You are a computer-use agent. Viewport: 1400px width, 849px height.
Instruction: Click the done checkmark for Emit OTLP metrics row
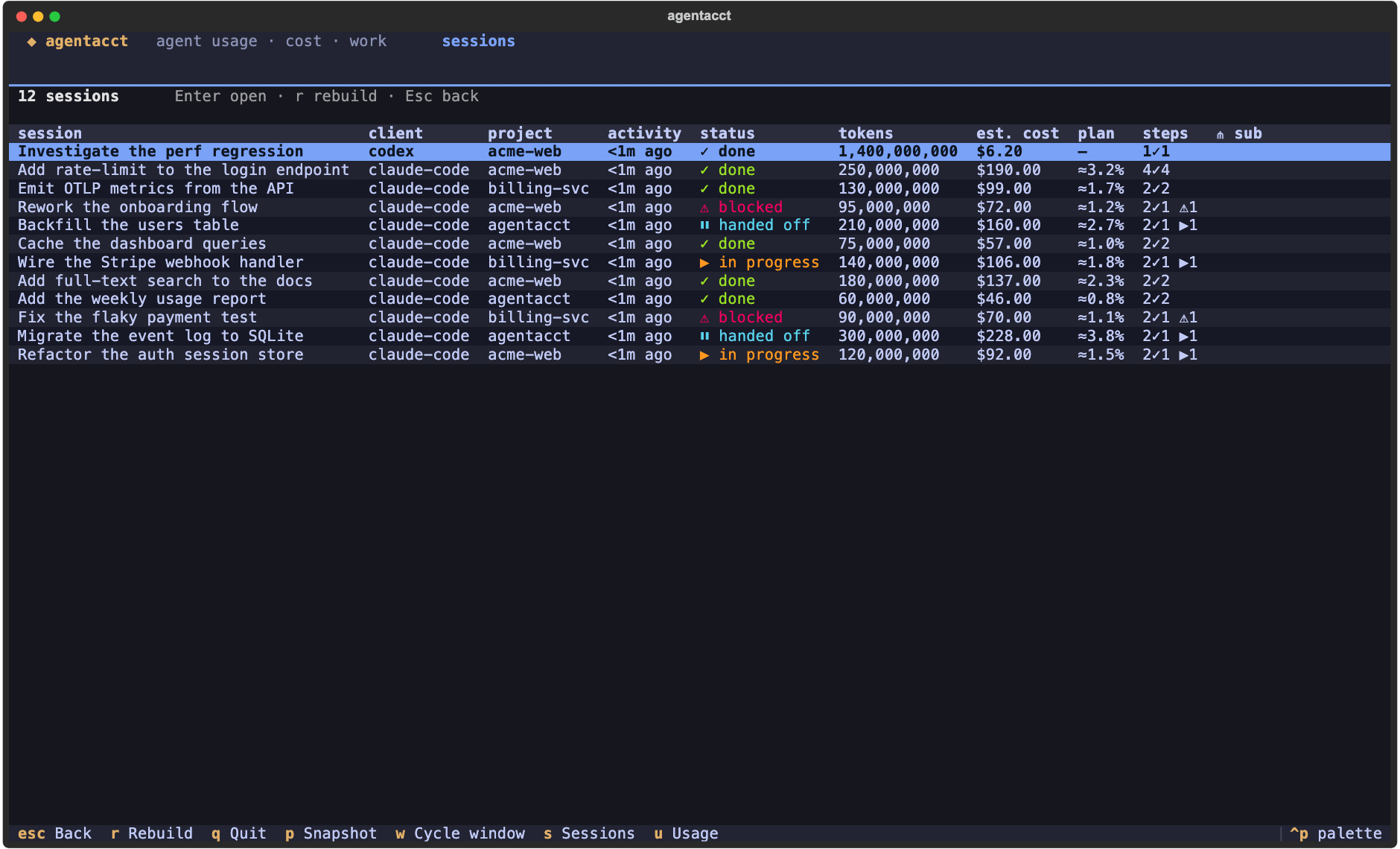(x=704, y=189)
